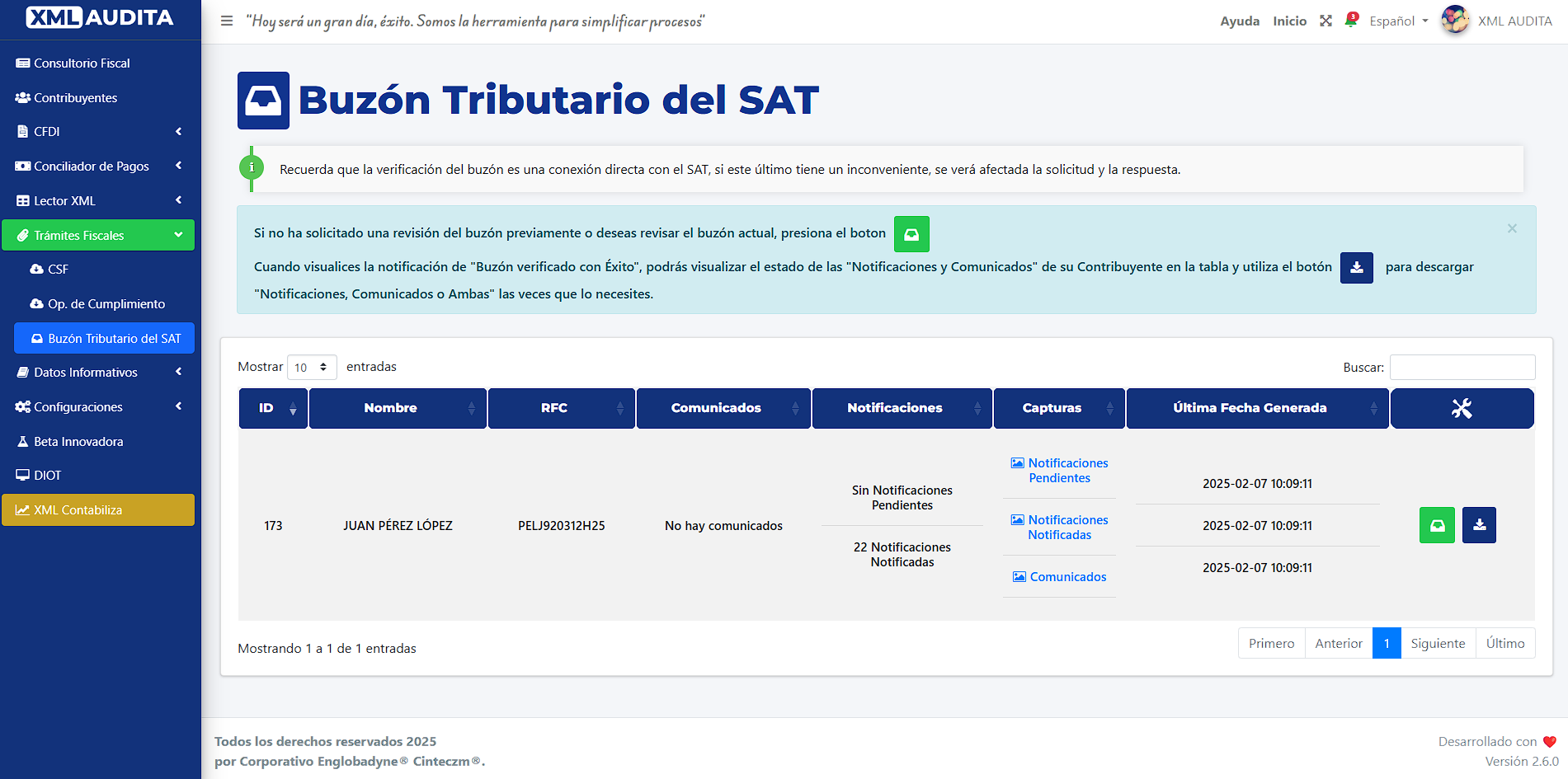Sort table by Notificaciones column
The image size is (1568, 779).
(x=902, y=408)
